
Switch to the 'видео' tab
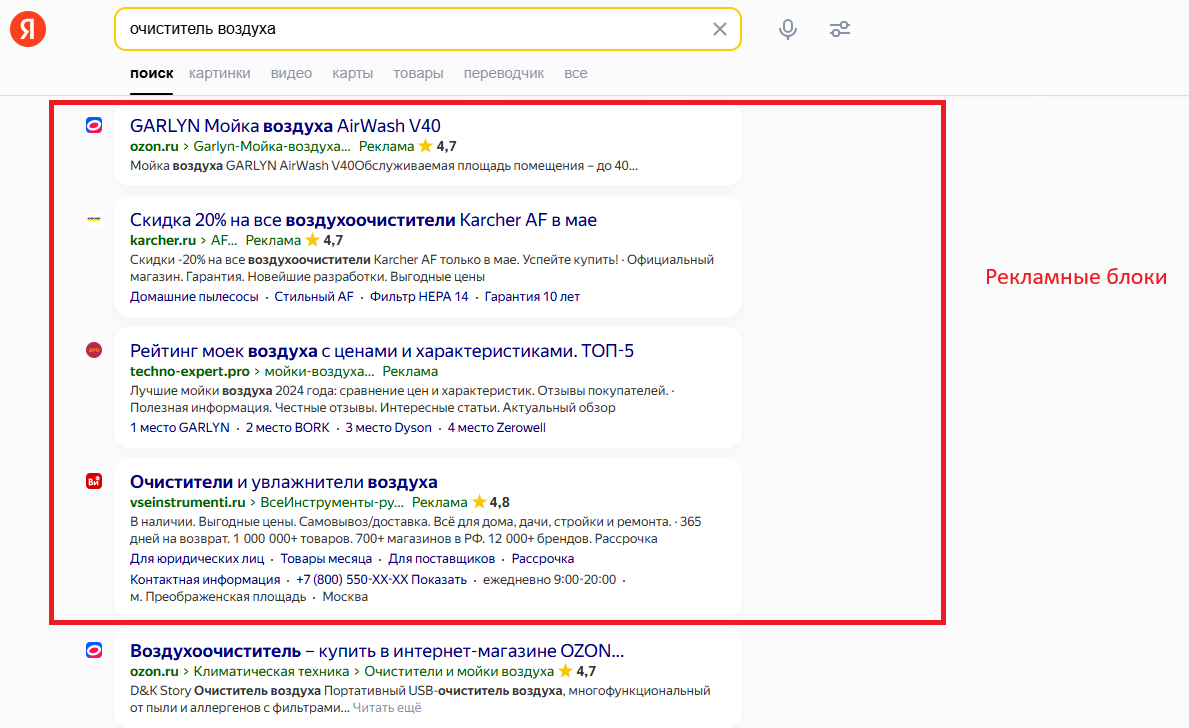(x=291, y=74)
